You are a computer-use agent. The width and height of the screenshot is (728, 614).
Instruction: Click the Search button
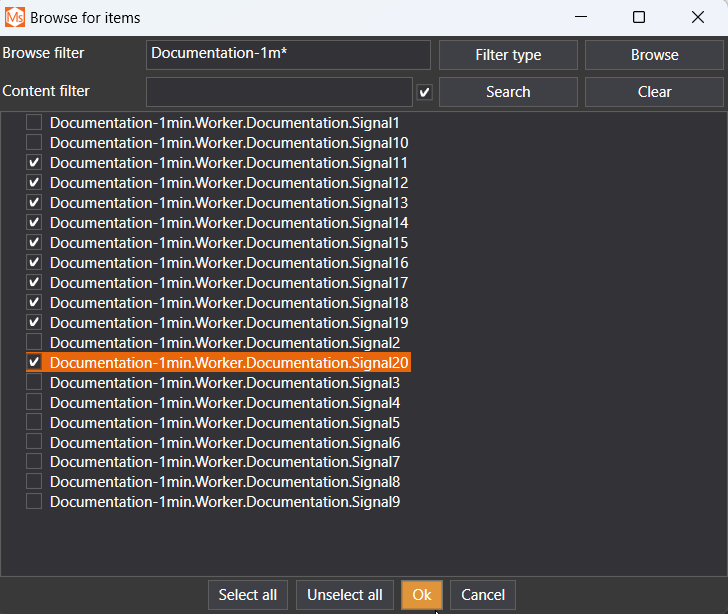point(508,92)
